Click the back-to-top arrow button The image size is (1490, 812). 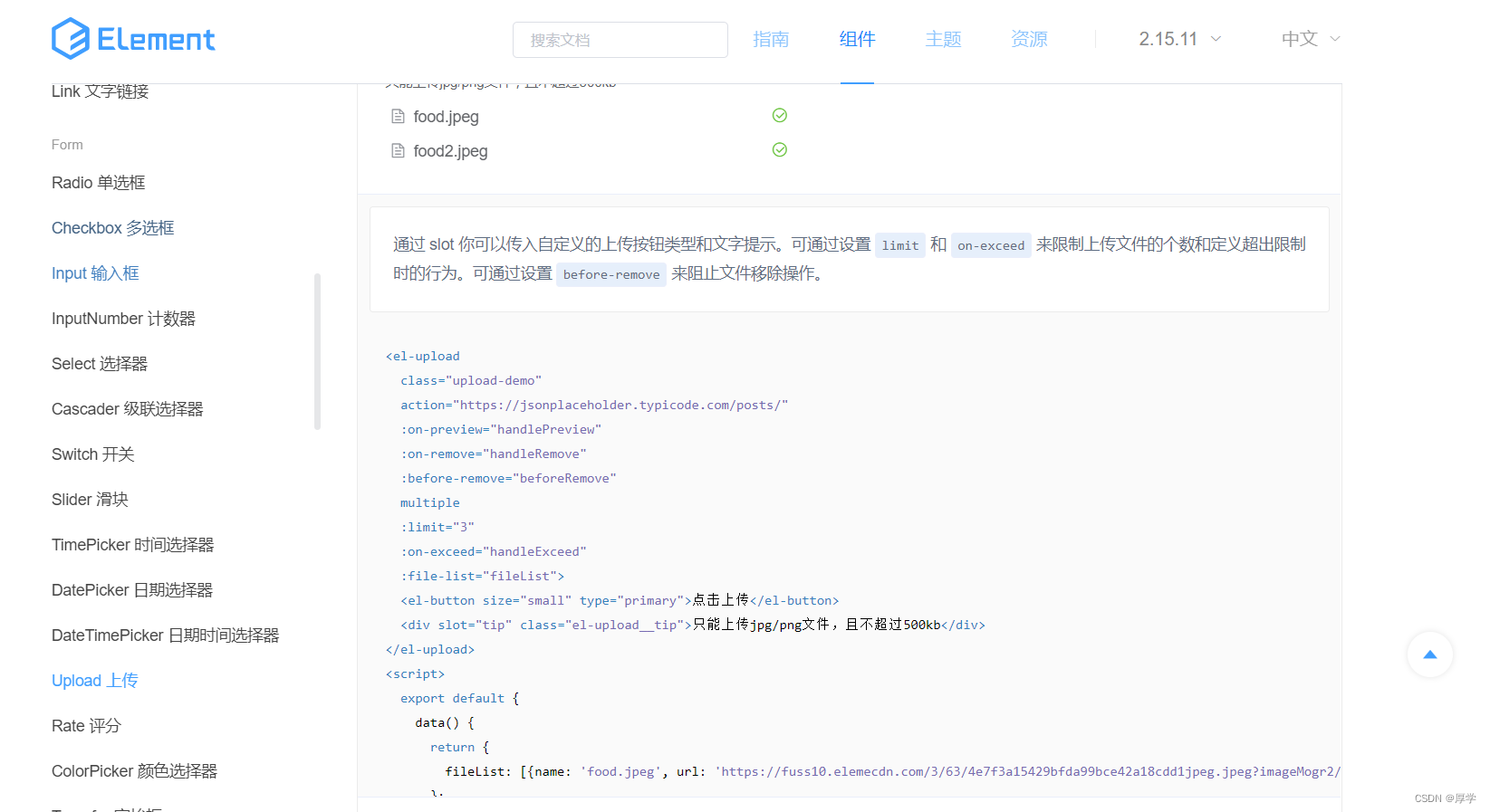point(1430,654)
